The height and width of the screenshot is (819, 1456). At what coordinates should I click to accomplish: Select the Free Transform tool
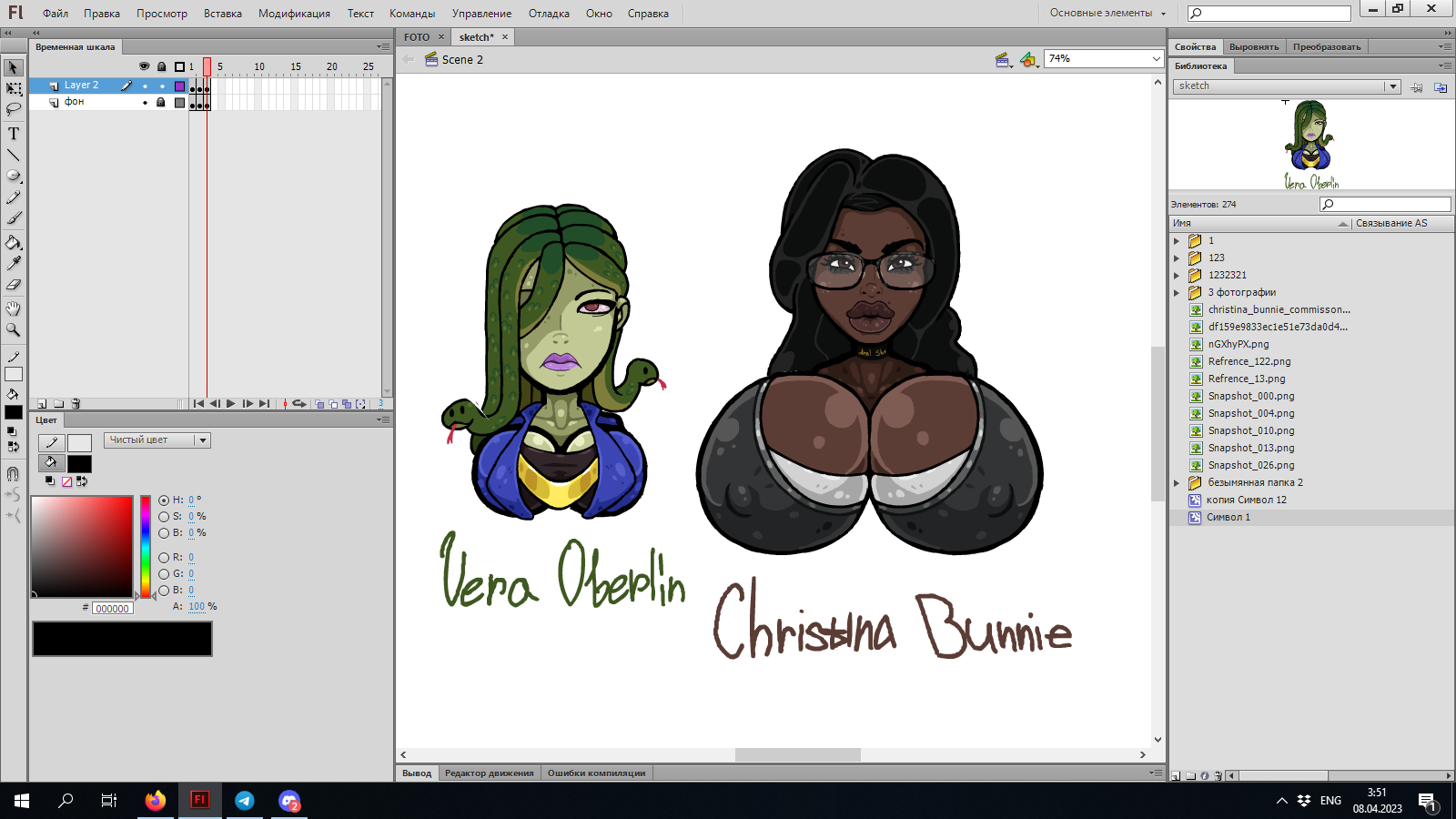[x=13, y=88]
